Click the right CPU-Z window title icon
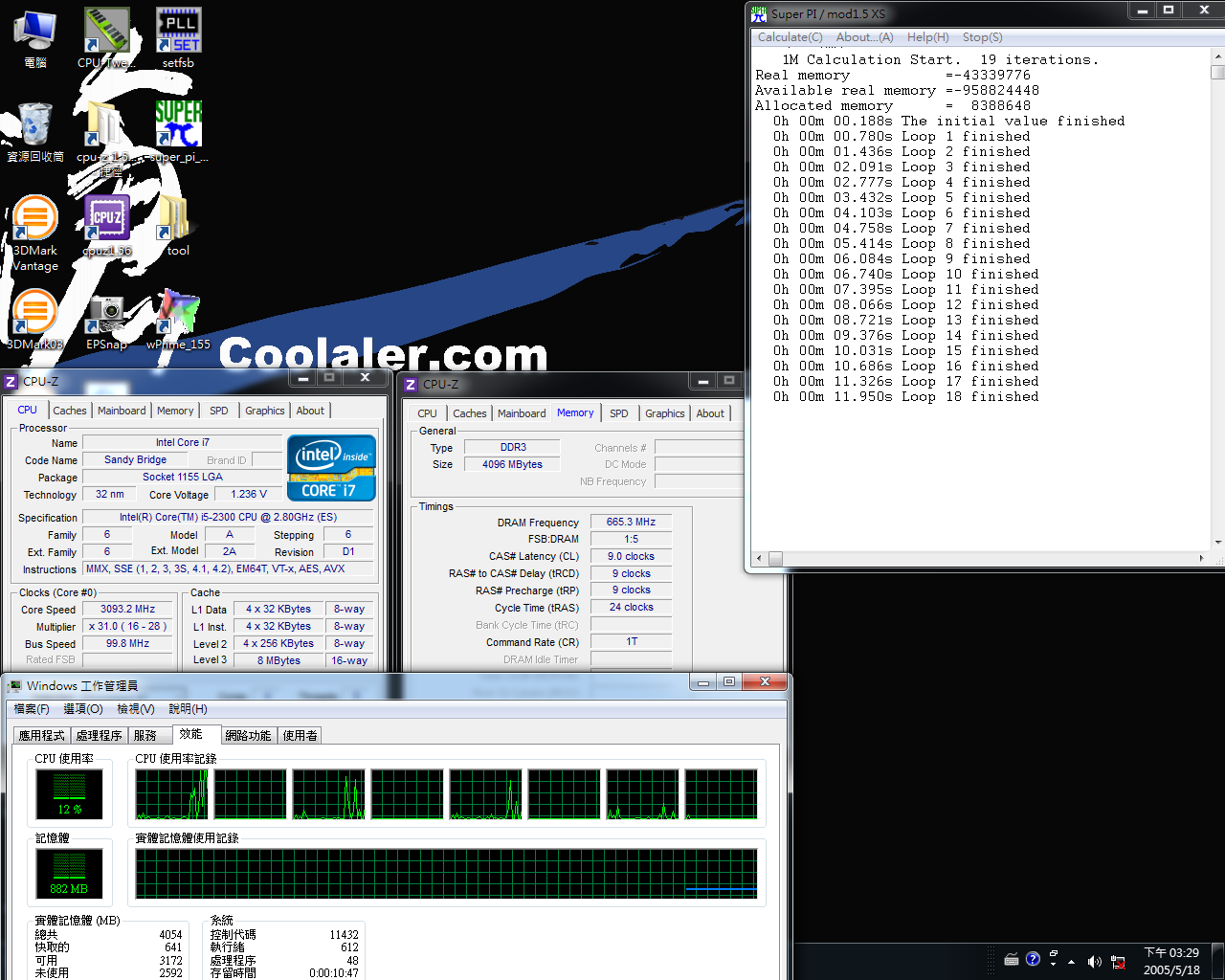1225x980 pixels. click(411, 384)
